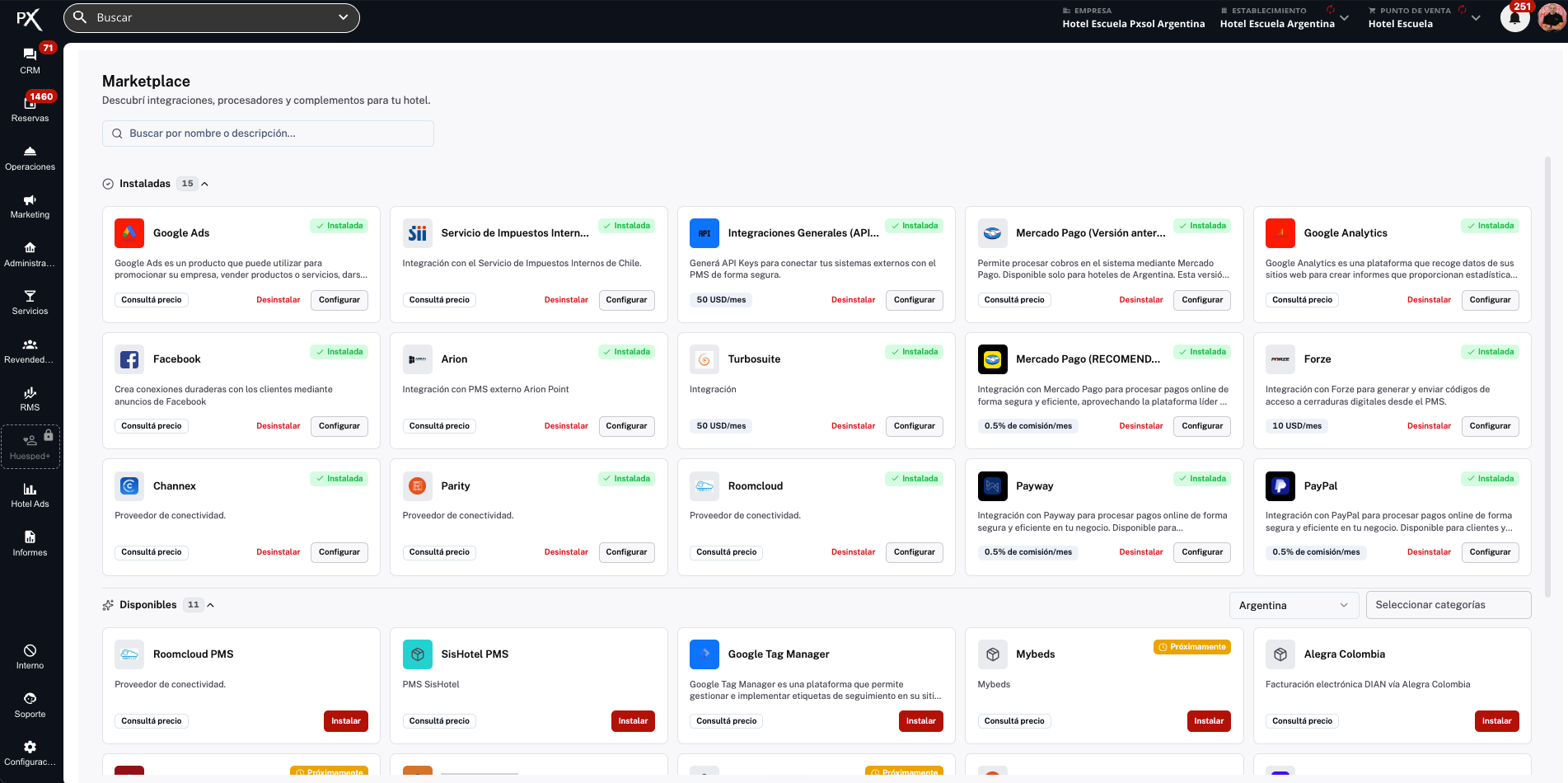1568x783 pixels.
Task: Click the Google Tag Manager icon
Action: click(704, 654)
